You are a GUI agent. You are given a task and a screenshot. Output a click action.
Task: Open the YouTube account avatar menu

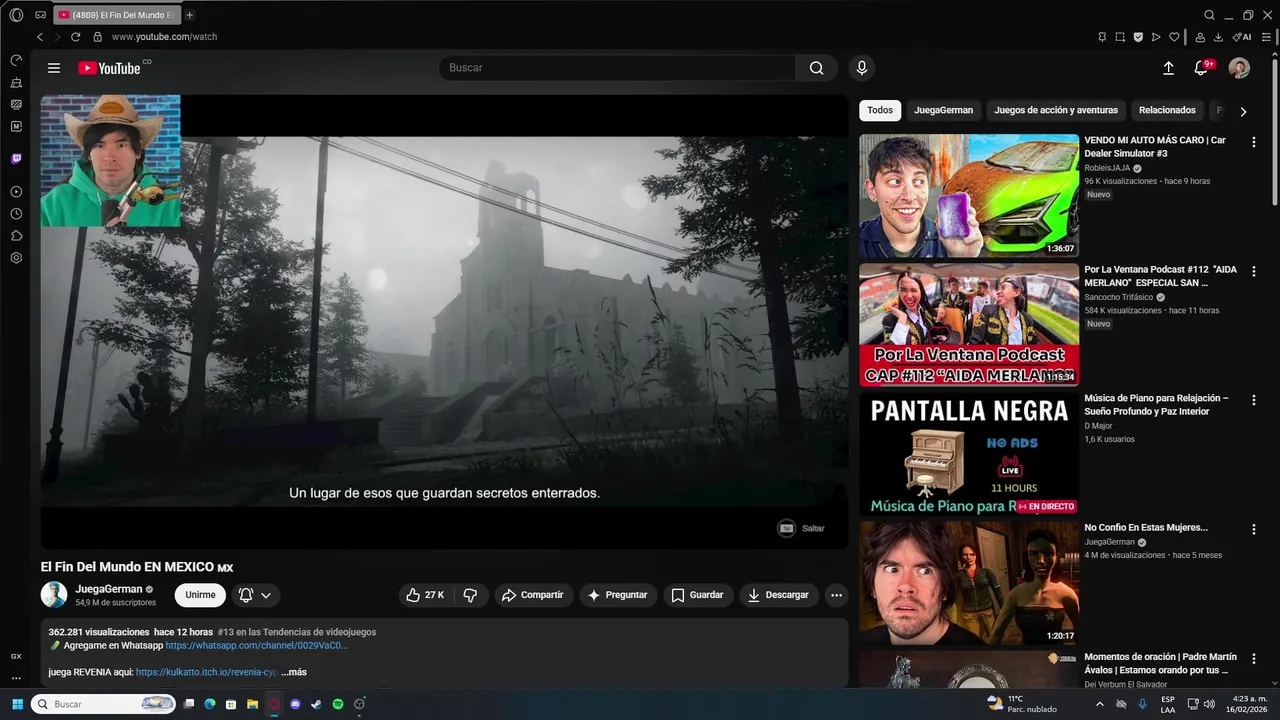[1239, 68]
